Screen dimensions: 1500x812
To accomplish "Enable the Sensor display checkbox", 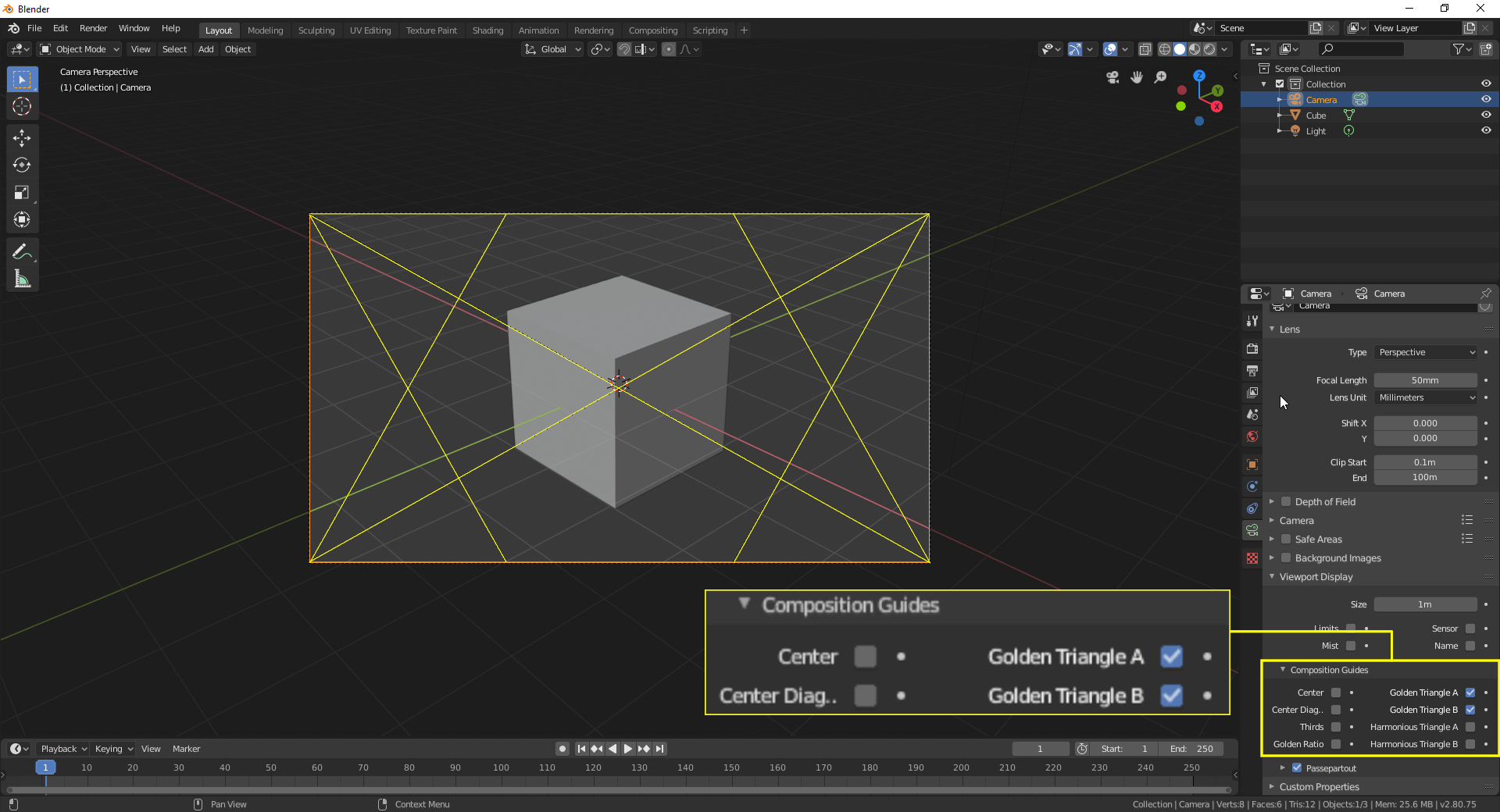I will [1470, 629].
